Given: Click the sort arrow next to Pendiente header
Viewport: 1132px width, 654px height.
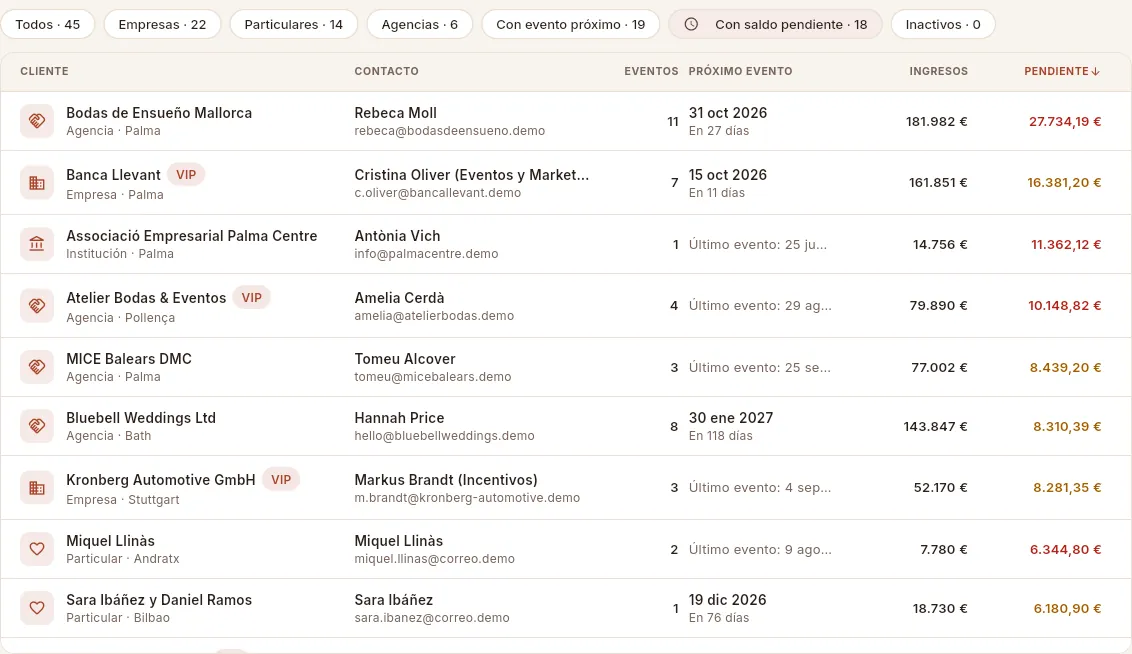Looking at the screenshot, I should coord(1095,71).
